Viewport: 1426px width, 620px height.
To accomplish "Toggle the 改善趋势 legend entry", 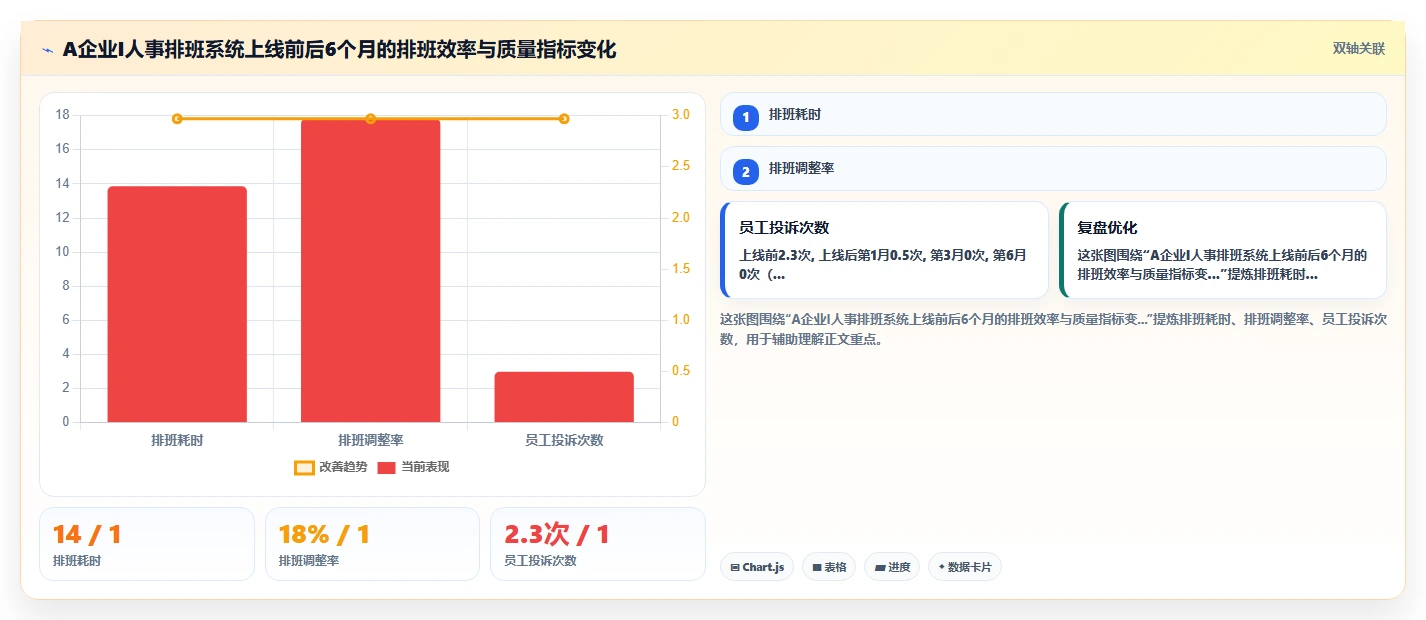I will (331, 467).
